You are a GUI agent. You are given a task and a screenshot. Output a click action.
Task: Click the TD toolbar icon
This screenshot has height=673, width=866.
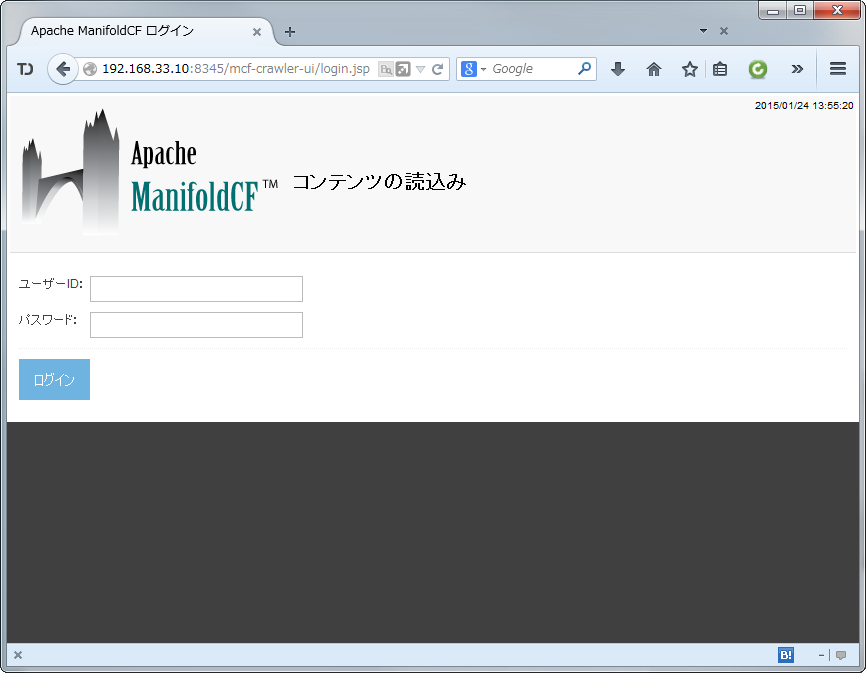point(25,69)
